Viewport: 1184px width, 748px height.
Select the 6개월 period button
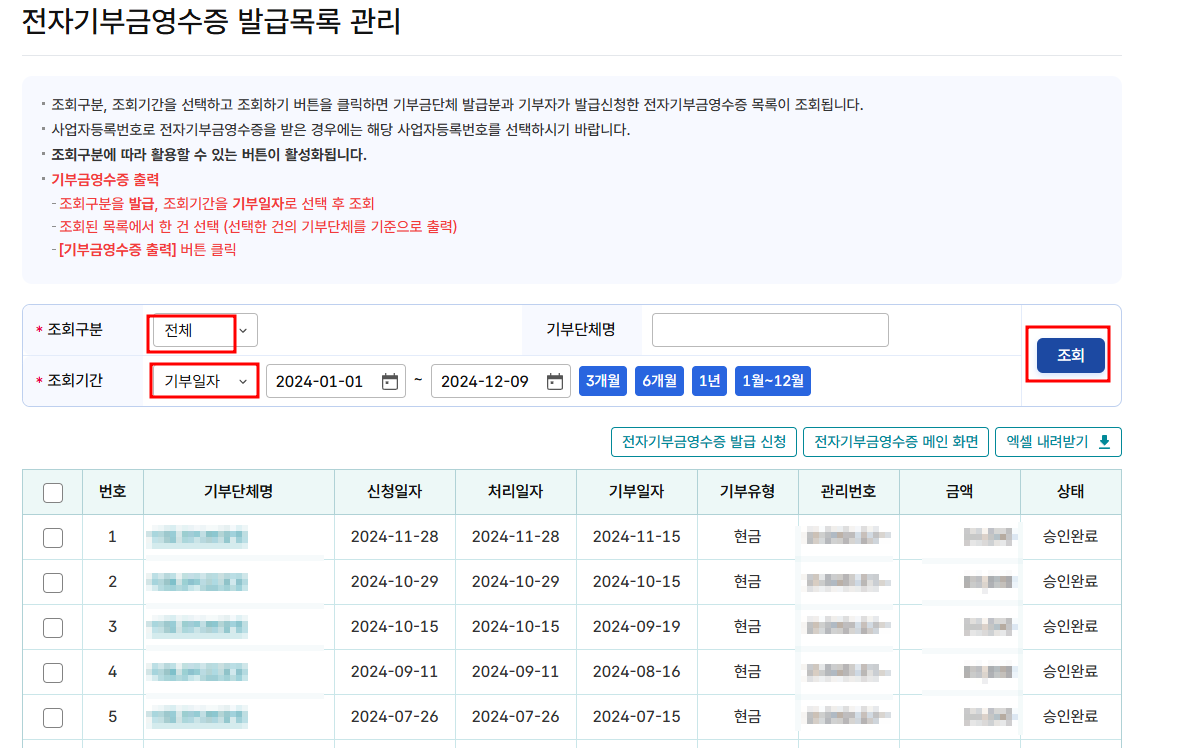coord(659,381)
